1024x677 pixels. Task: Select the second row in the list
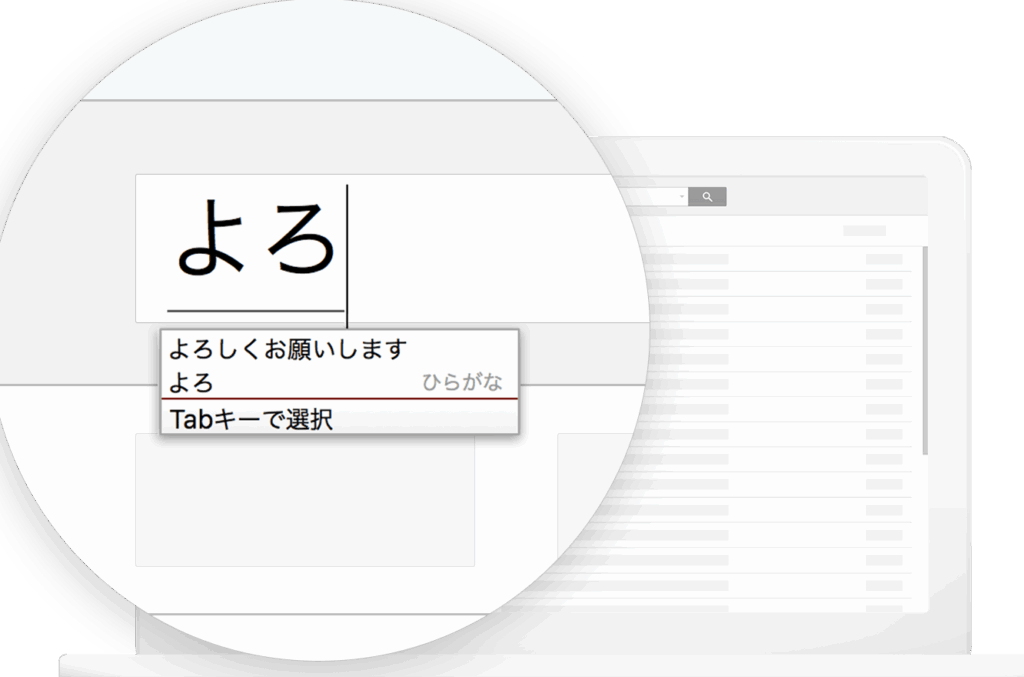[x=780, y=284]
